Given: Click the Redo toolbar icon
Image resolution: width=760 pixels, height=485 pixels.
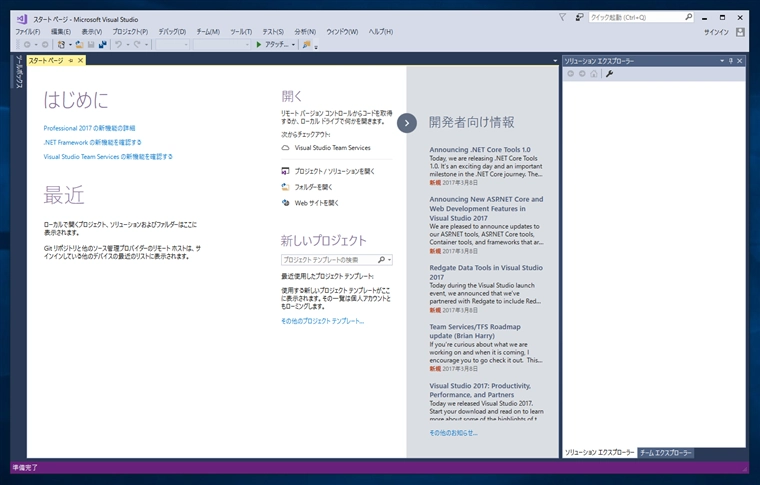Looking at the screenshot, I should 137,45.
